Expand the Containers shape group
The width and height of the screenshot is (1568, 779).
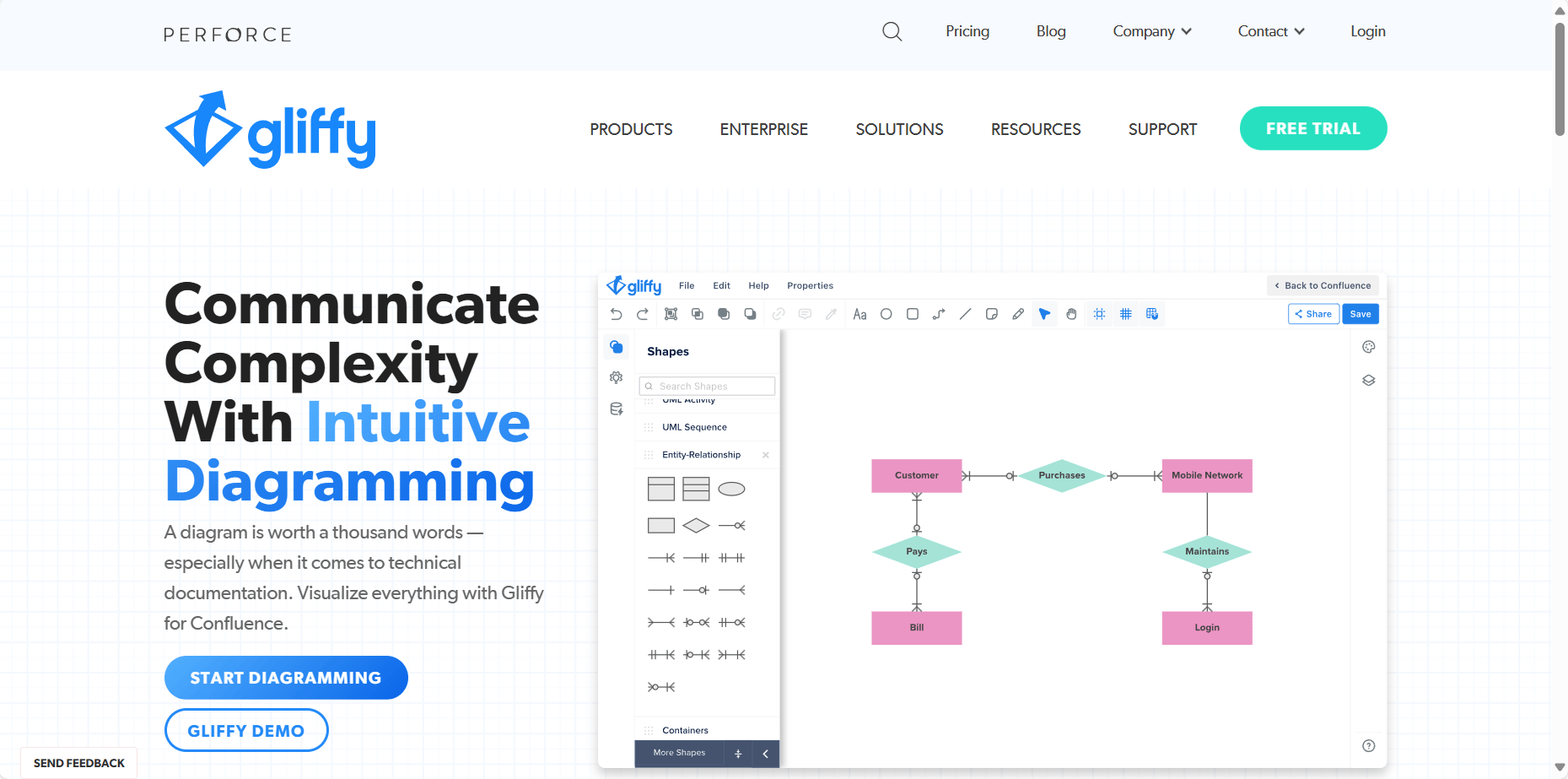707,730
